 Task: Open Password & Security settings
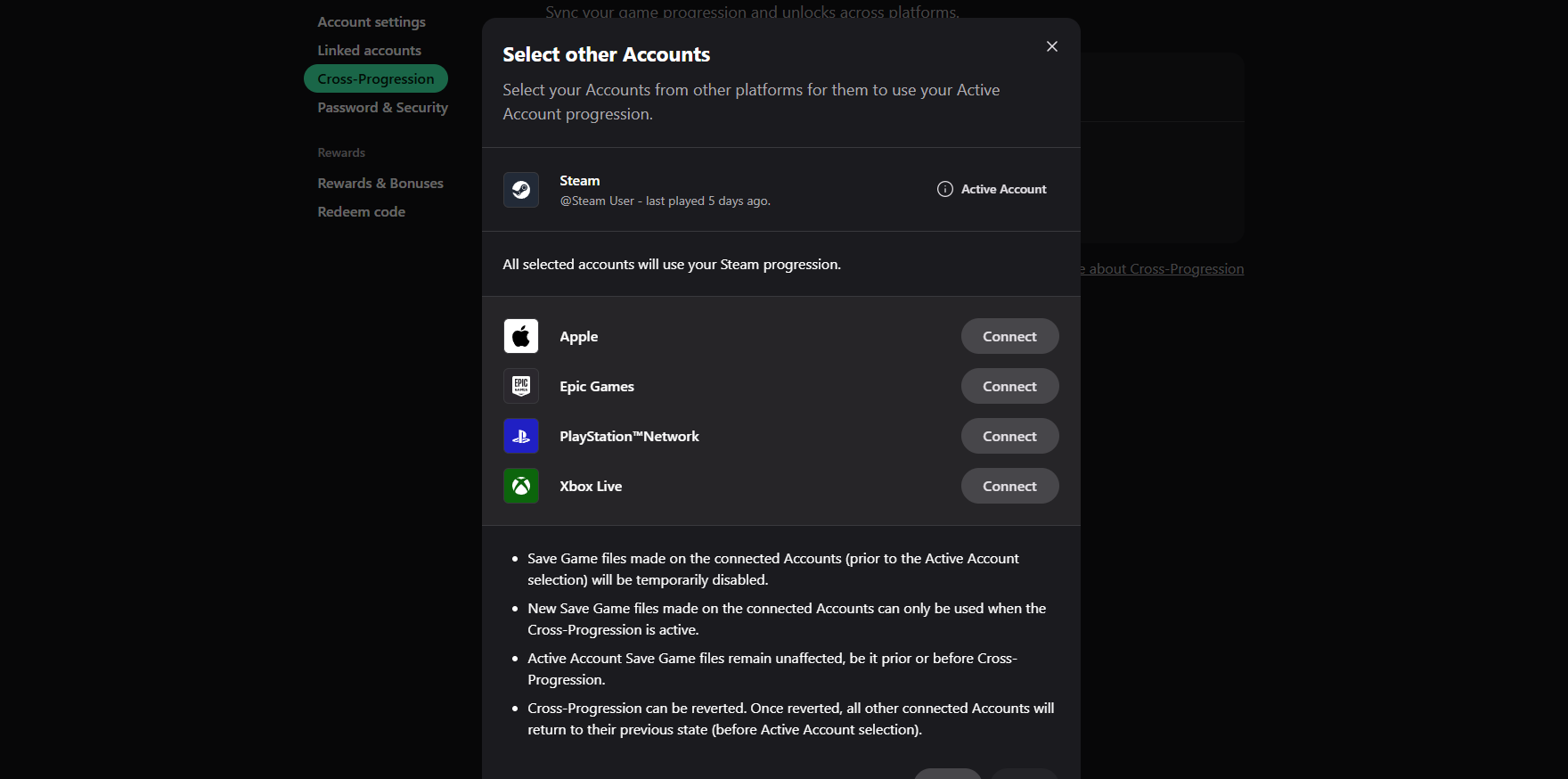(x=382, y=108)
